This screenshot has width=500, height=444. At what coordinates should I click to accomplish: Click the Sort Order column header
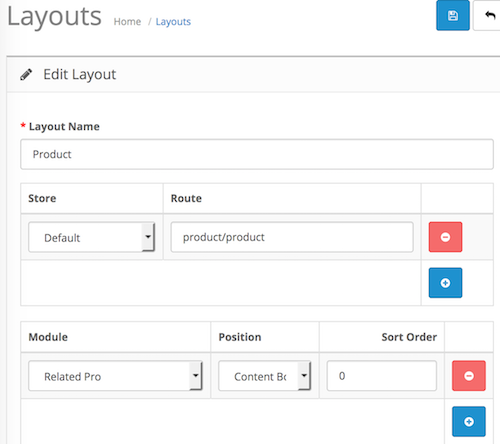(409, 337)
